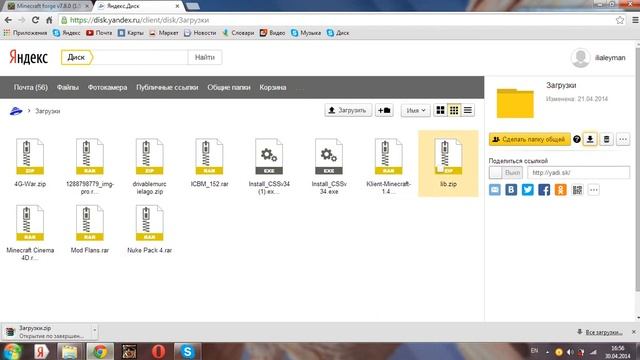Create a new folder with plus-folder icon
Viewport: 640px width, 360px height.
384,110
